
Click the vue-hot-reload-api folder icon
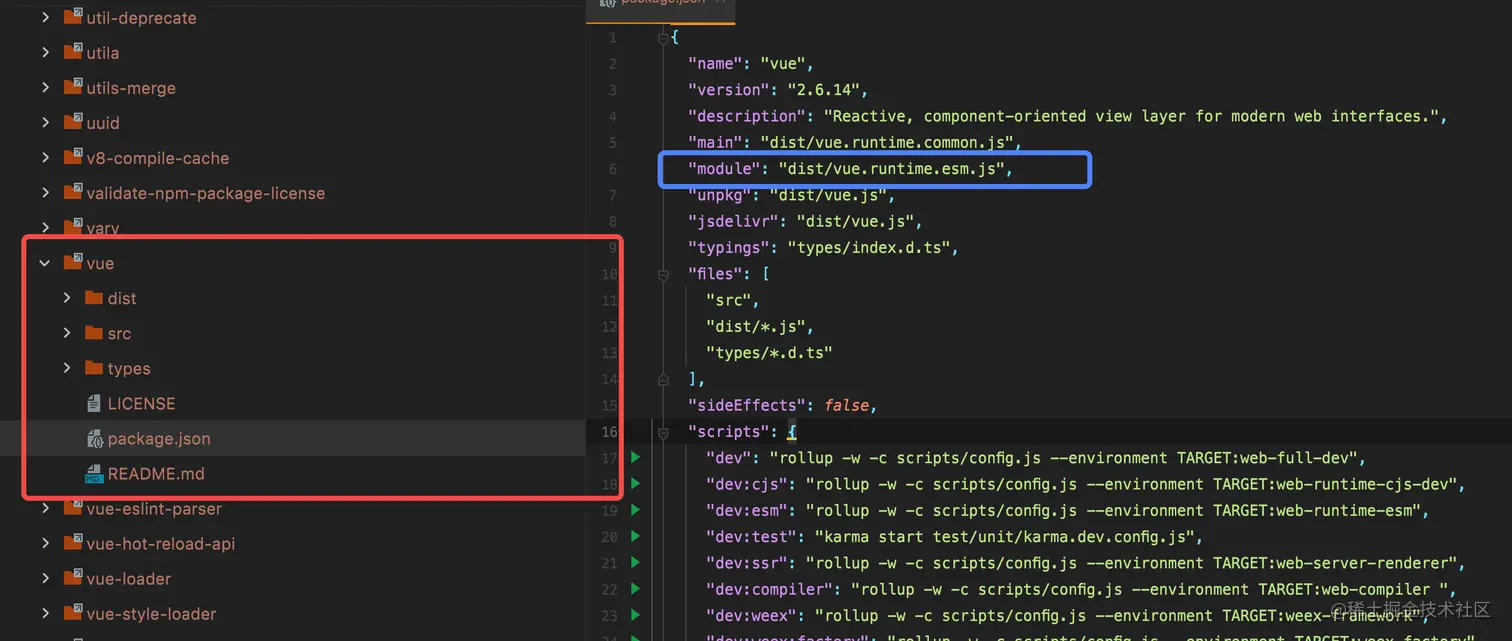coord(72,543)
